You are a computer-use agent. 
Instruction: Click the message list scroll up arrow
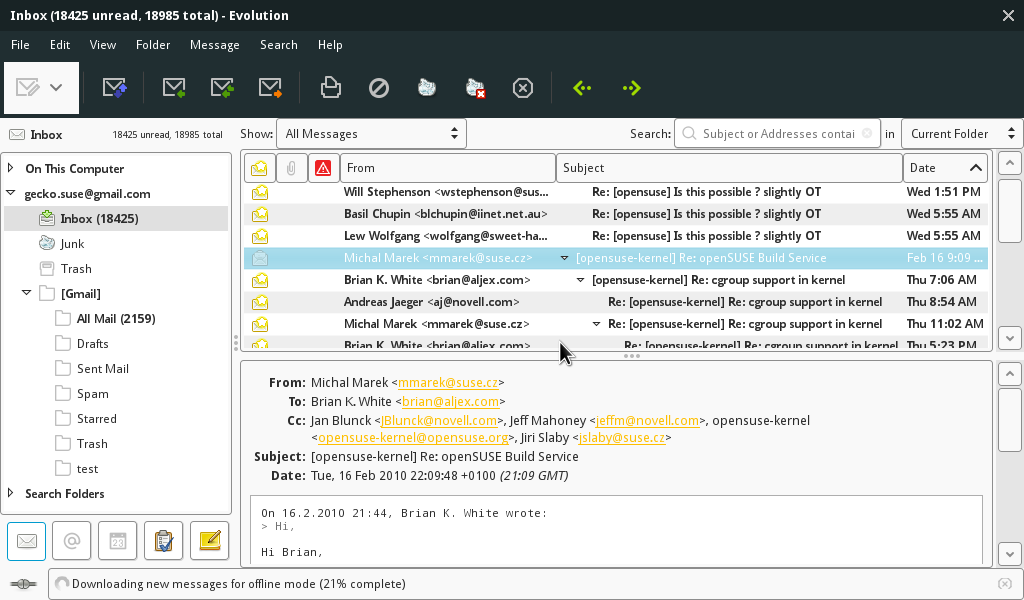coord(1010,162)
